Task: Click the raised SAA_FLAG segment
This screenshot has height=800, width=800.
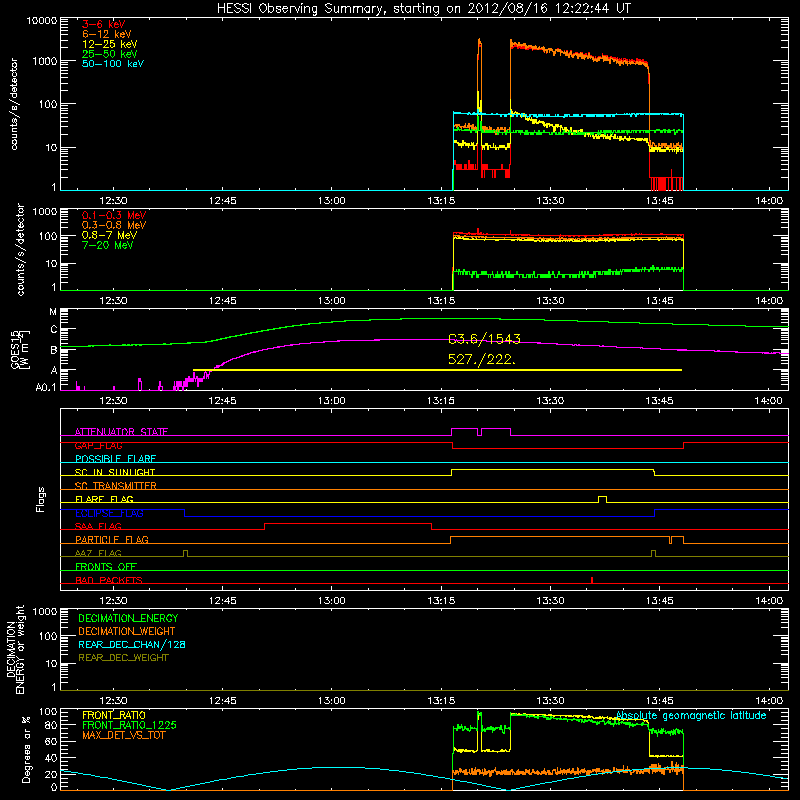Action: click(348, 523)
